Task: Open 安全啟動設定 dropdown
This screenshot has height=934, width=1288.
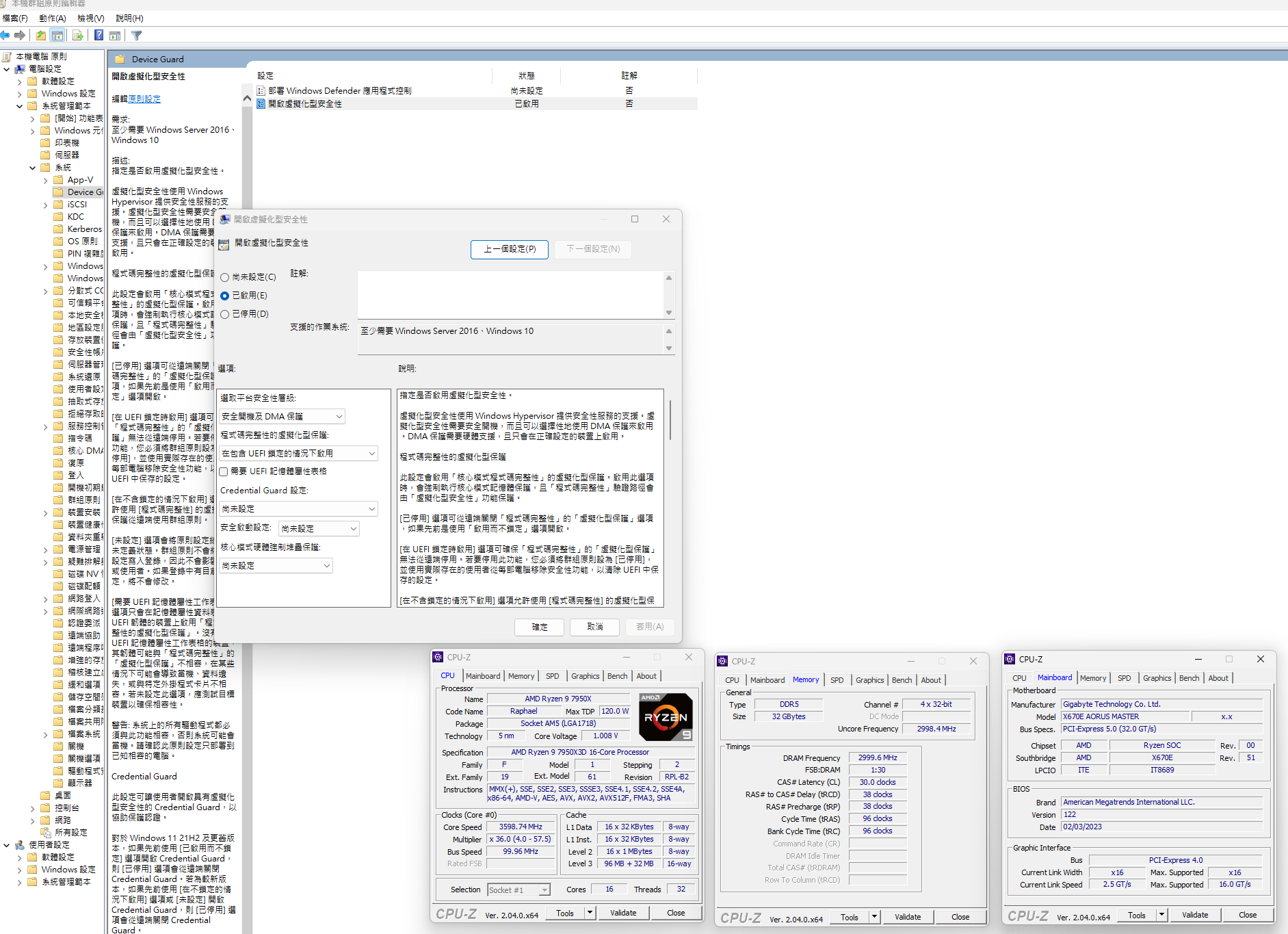Action: click(319, 529)
